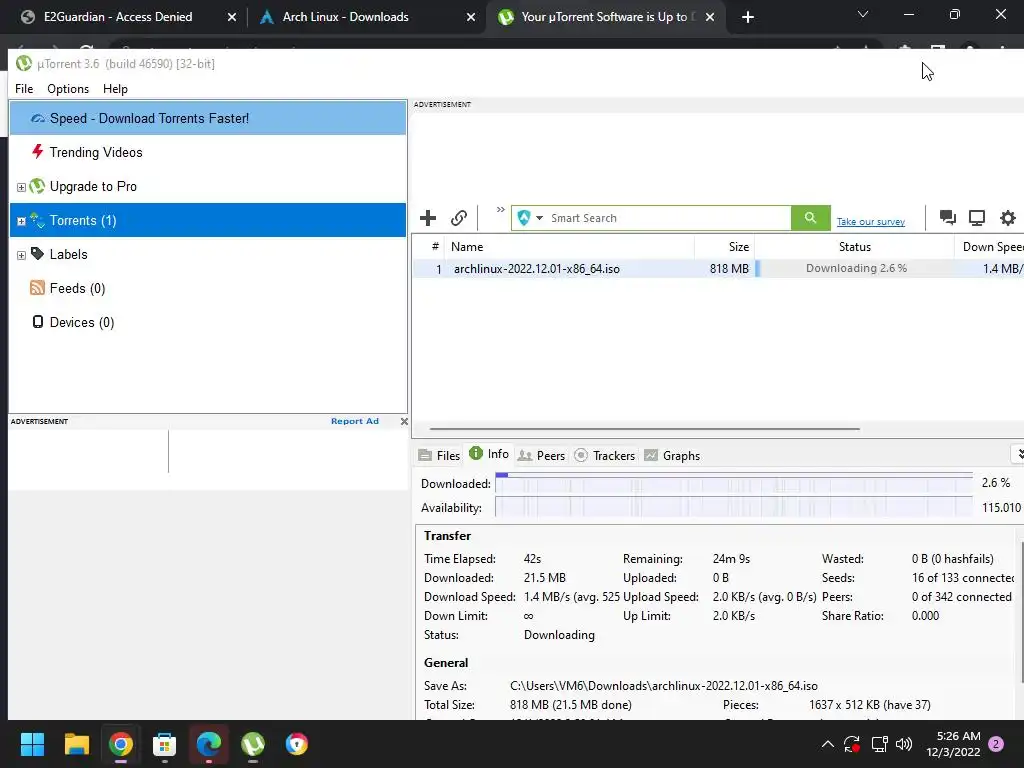The image size is (1024, 768).
Task: Click the Devices phone icon
Action: [38, 321]
